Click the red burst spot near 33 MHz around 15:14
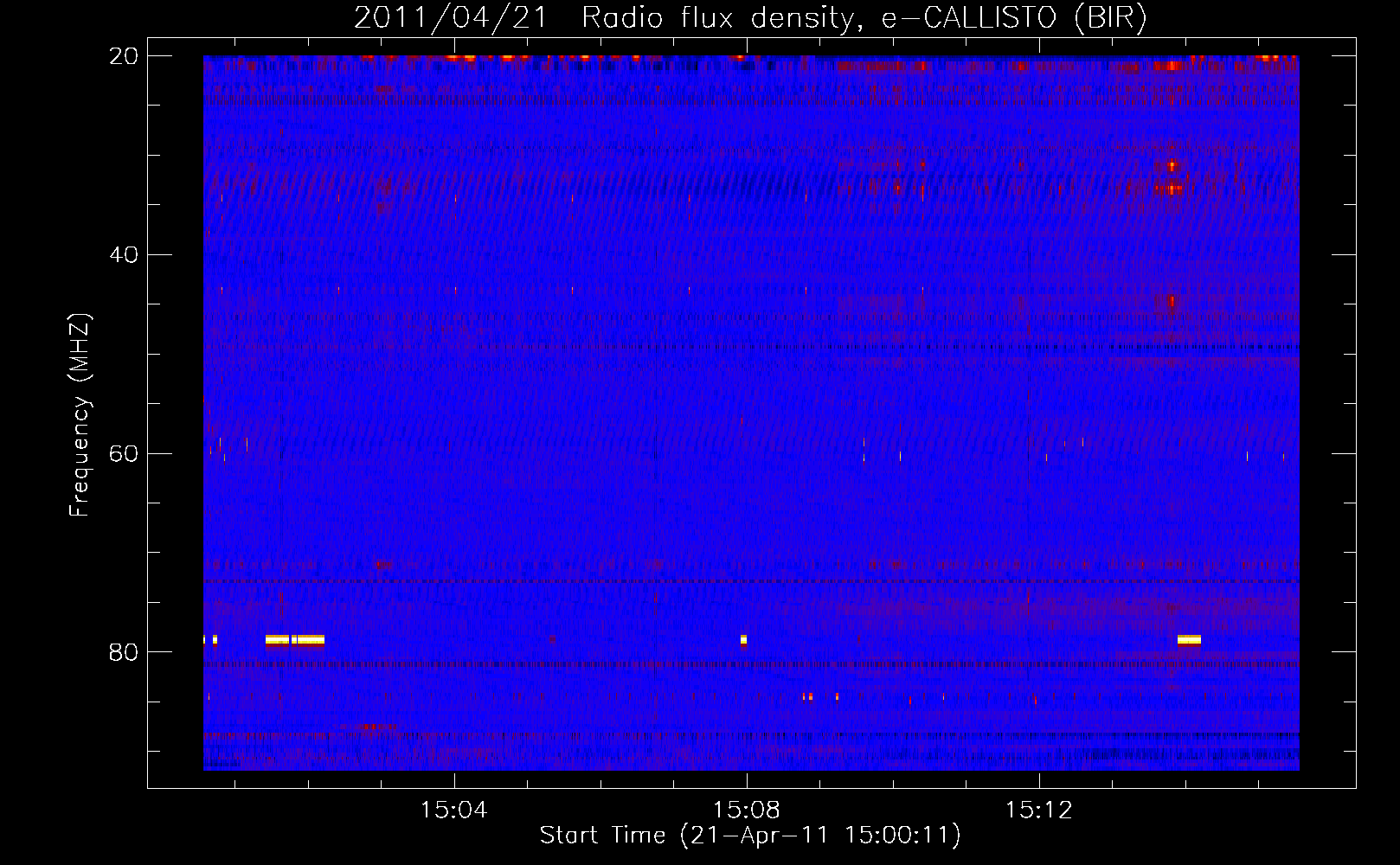The width and height of the screenshot is (1400, 865). [x=1170, y=189]
